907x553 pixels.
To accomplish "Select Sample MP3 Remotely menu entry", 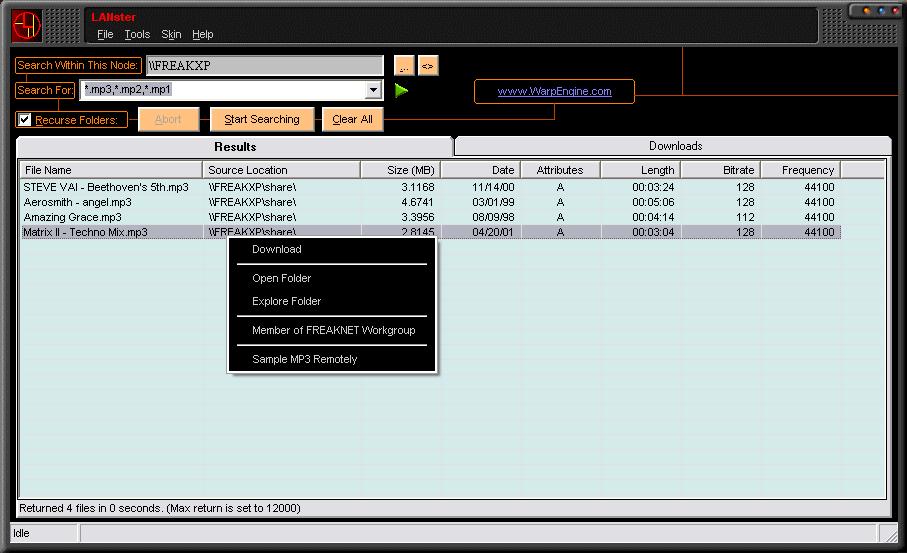I will pyautogui.click(x=304, y=359).
